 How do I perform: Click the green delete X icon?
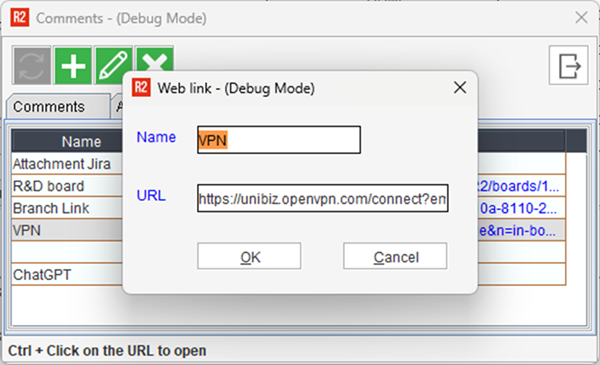tap(155, 58)
